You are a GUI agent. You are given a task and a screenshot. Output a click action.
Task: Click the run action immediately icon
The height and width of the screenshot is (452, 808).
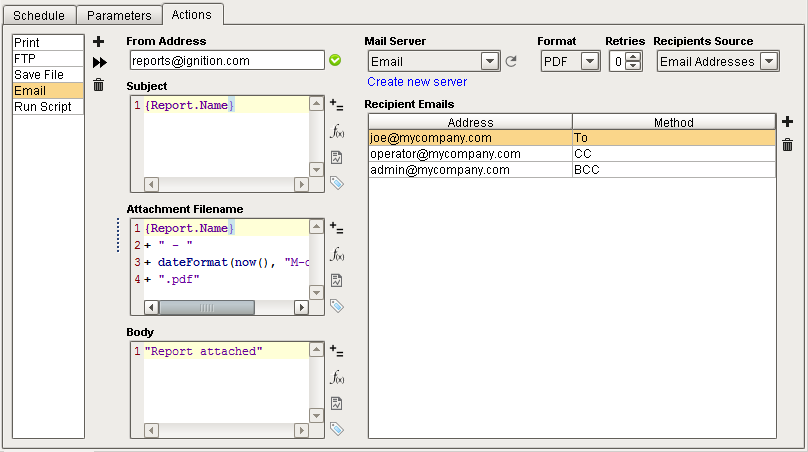coord(98,63)
